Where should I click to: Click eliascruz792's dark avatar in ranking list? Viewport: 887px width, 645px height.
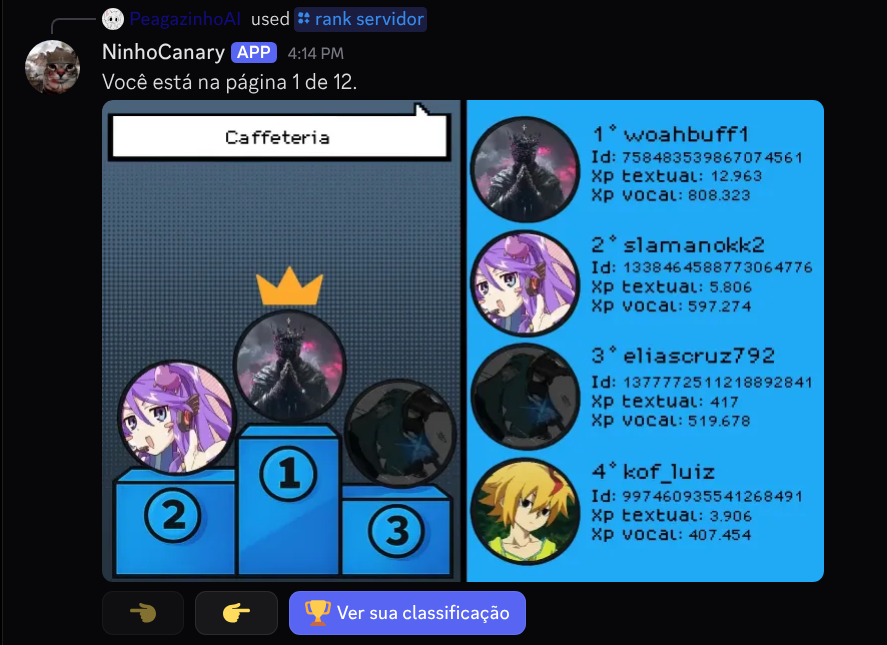[x=526, y=397]
